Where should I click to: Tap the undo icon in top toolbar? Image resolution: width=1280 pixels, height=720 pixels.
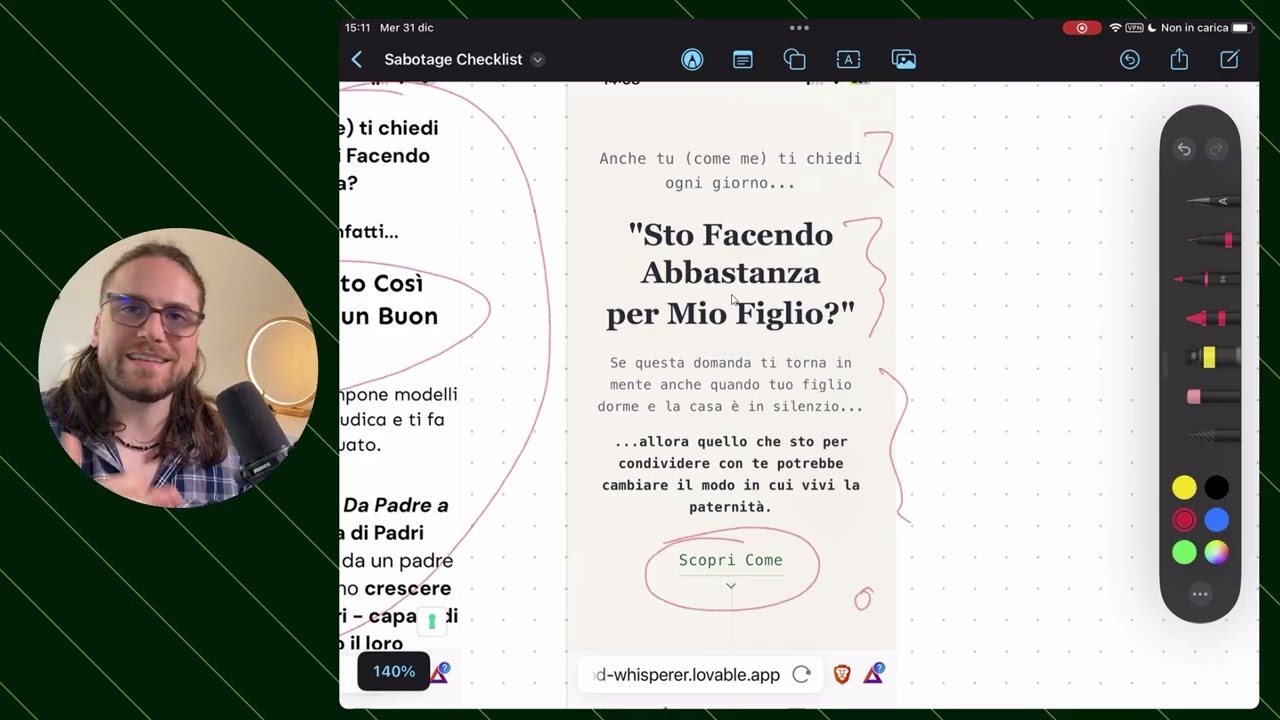click(1130, 60)
